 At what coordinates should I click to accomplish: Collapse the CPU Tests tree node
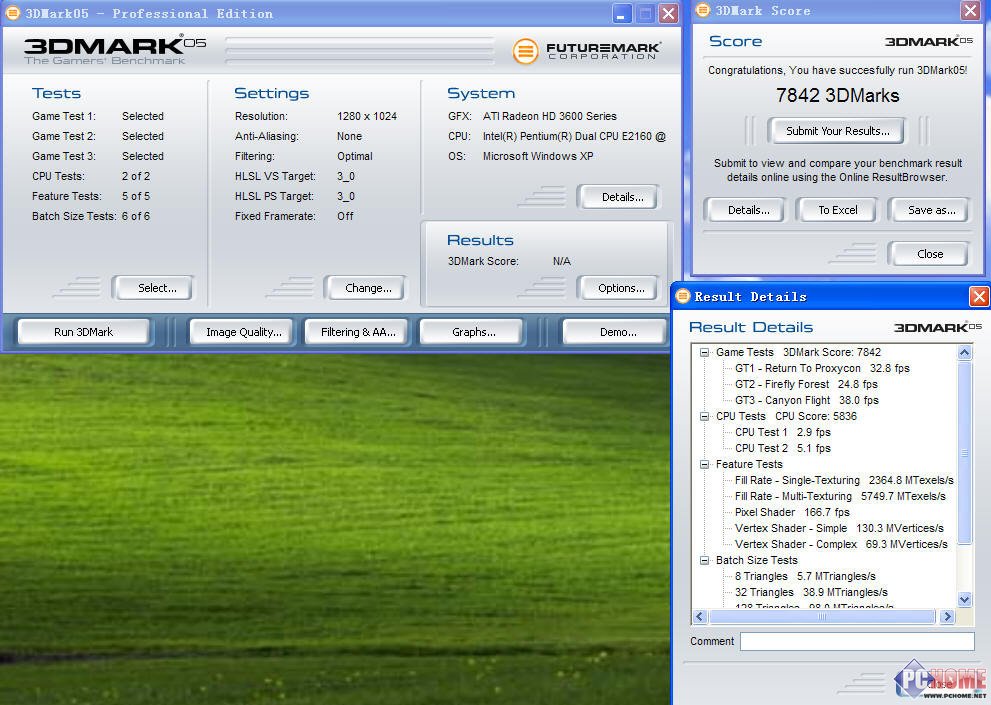coord(704,416)
